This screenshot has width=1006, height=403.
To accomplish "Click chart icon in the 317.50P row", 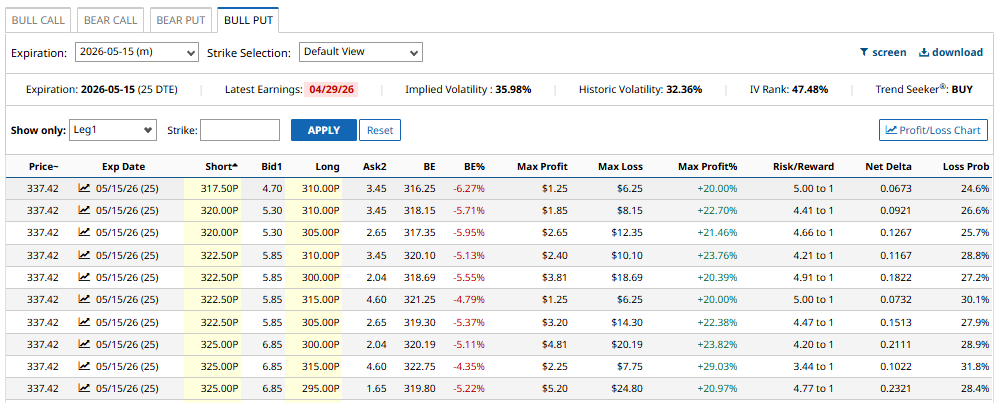I will 85,188.
